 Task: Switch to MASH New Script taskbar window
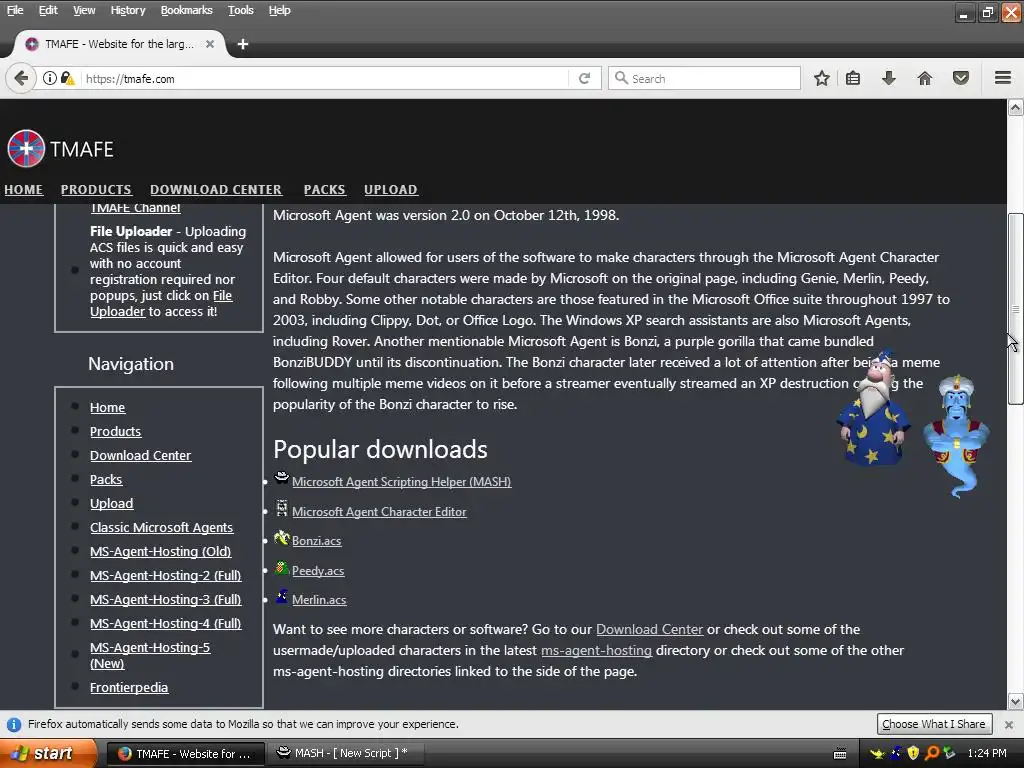(345, 753)
